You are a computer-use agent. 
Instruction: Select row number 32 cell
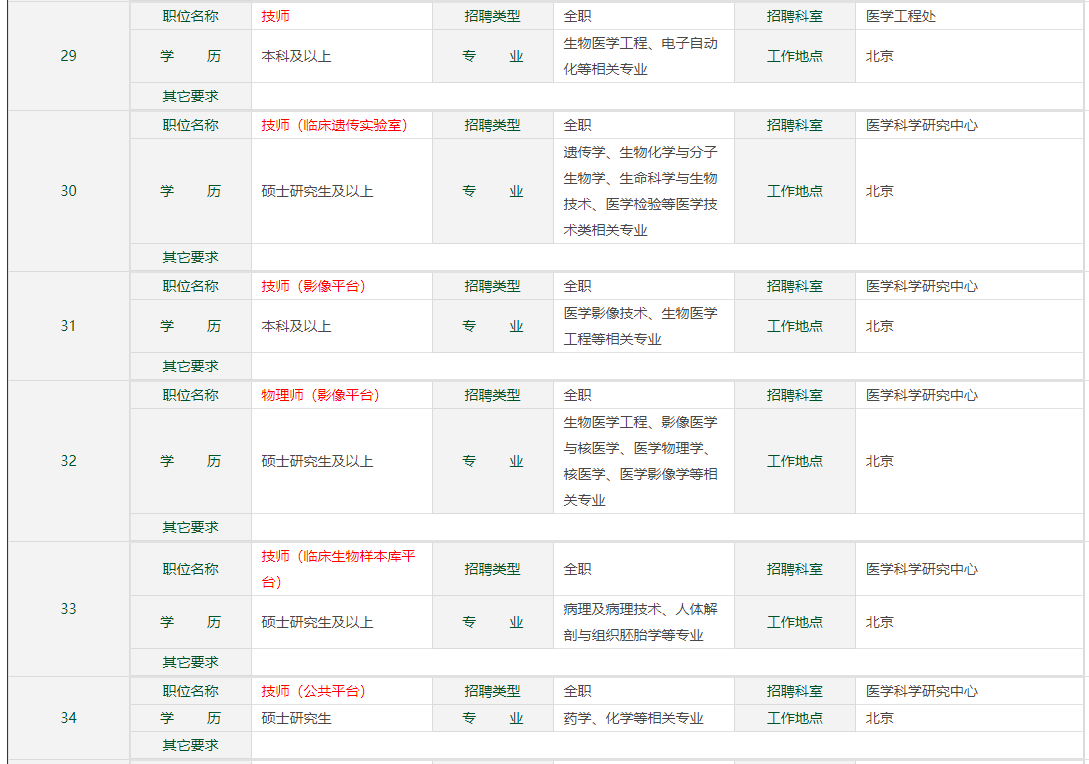(x=68, y=461)
